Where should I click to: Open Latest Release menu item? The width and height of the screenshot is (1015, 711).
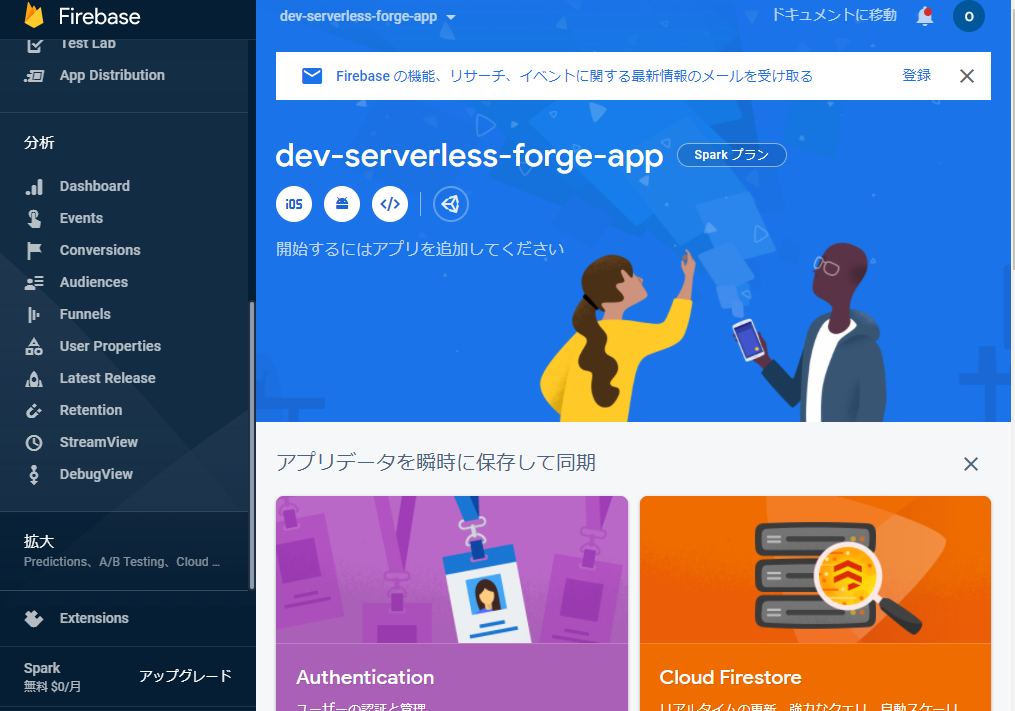pos(107,378)
